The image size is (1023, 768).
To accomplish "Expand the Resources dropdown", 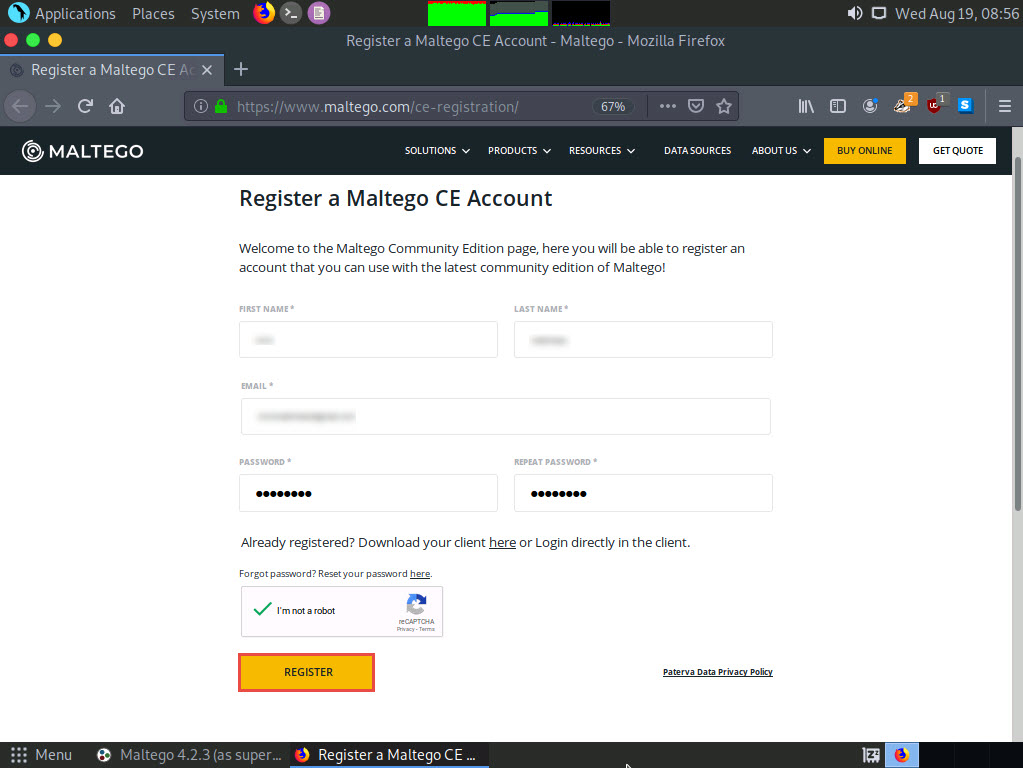I will point(602,151).
